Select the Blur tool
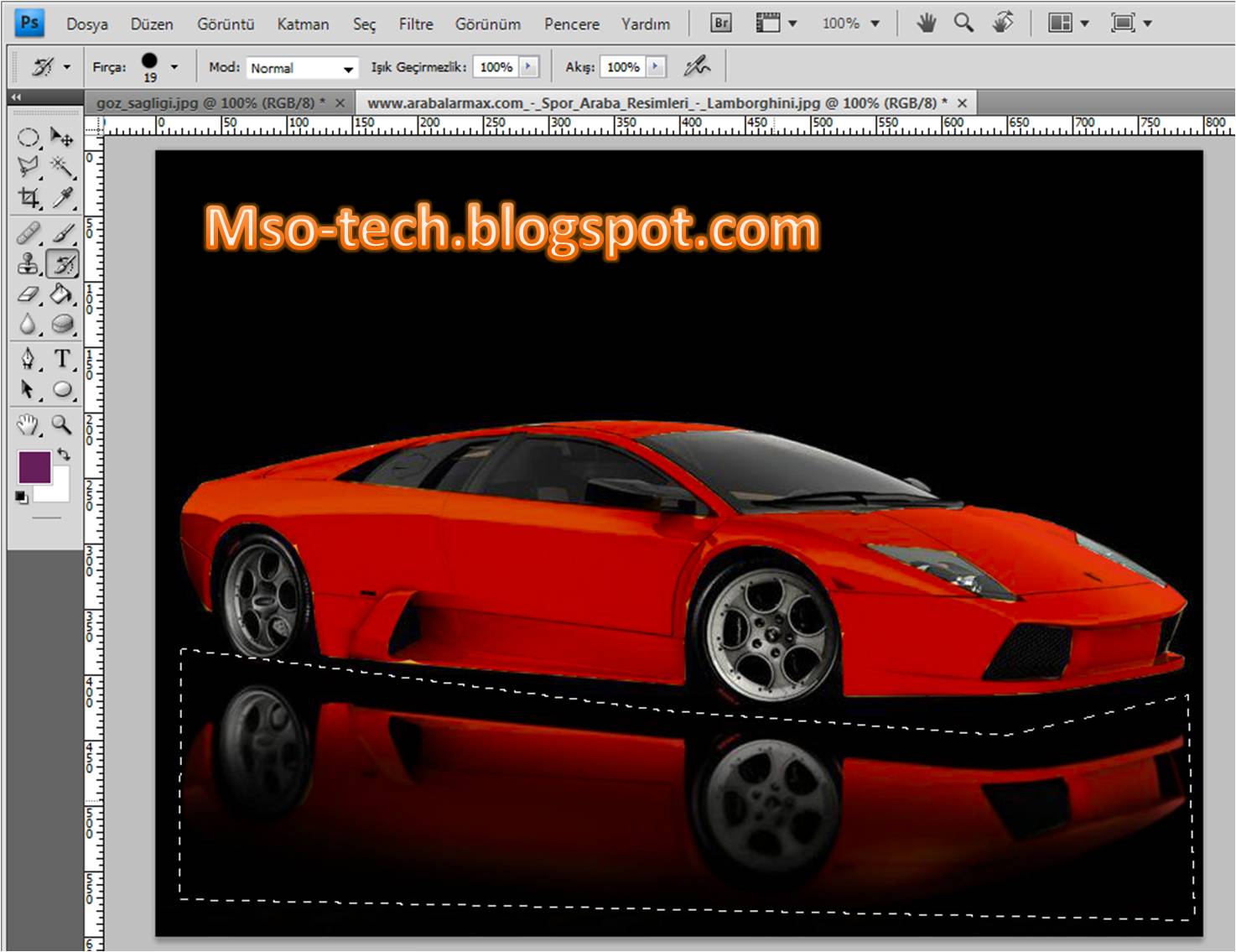 coord(29,324)
